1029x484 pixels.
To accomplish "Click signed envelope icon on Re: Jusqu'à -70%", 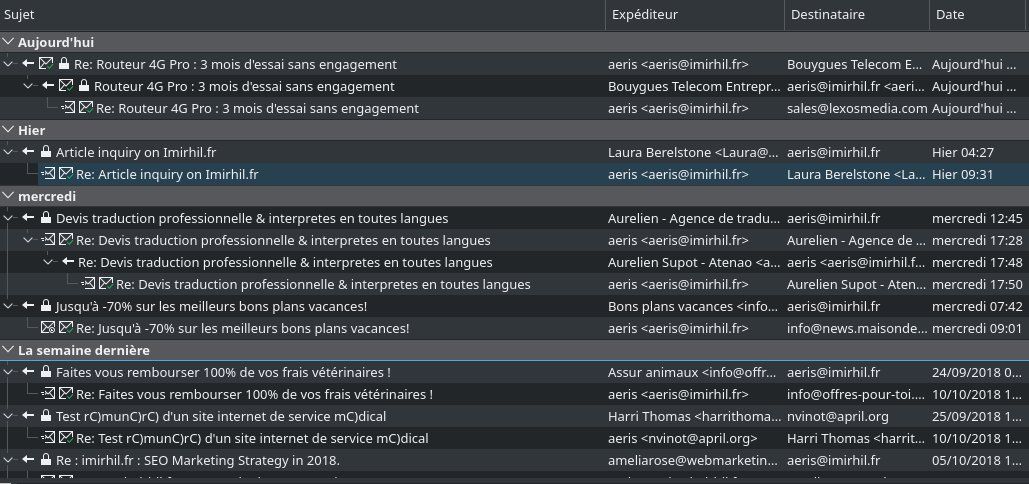I will point(66,328).
